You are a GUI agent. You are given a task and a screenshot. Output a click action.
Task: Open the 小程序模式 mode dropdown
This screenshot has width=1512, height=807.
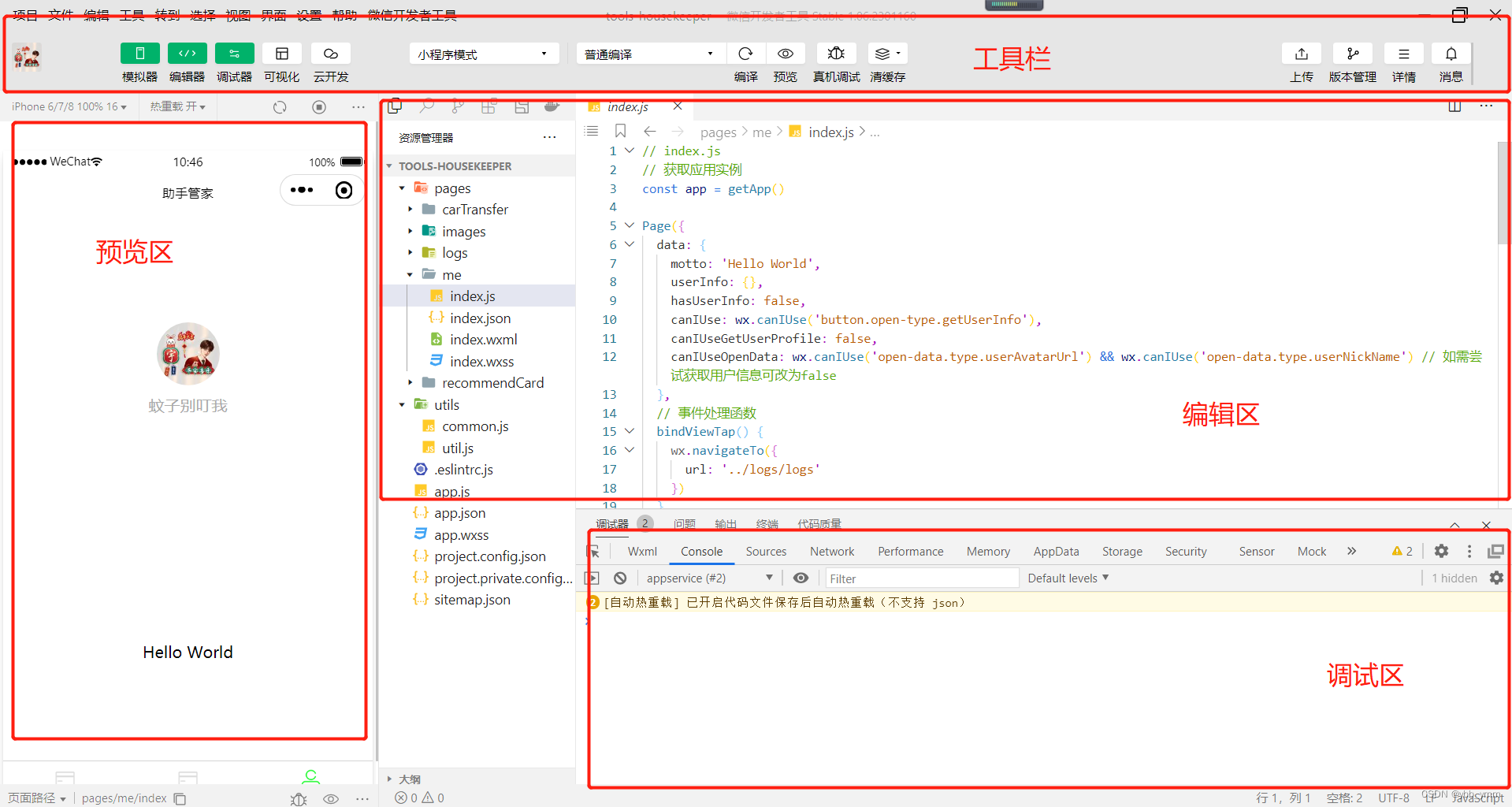[x=484, y=54]
